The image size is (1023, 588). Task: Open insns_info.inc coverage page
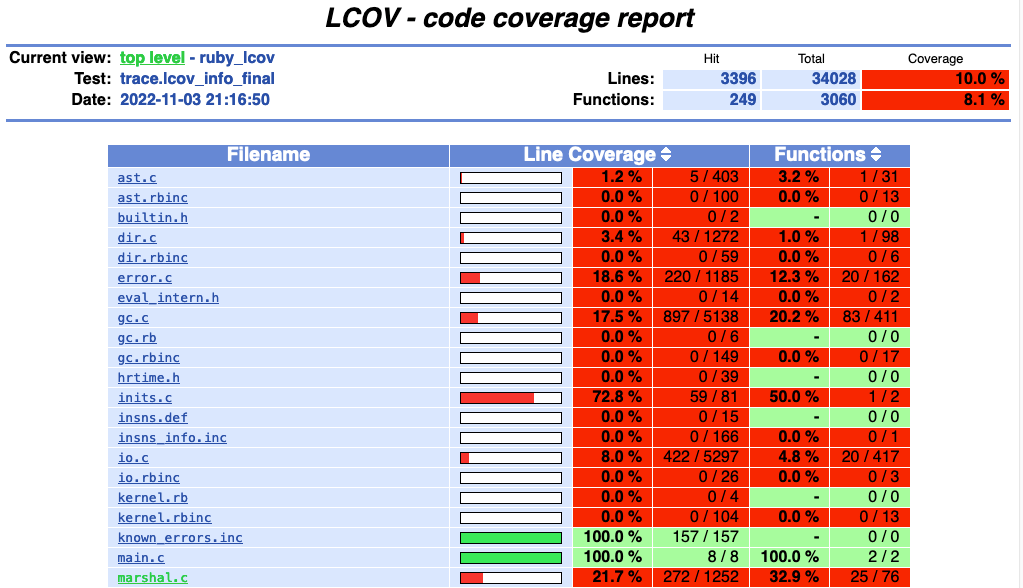(x=172, y=438)
